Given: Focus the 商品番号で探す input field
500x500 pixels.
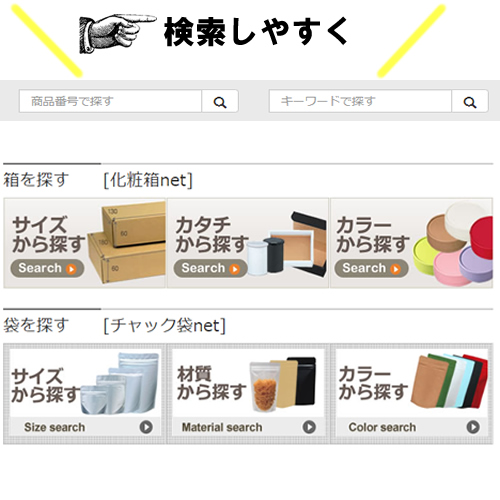Looking at the screenshot, I should [x=111, y=101].
